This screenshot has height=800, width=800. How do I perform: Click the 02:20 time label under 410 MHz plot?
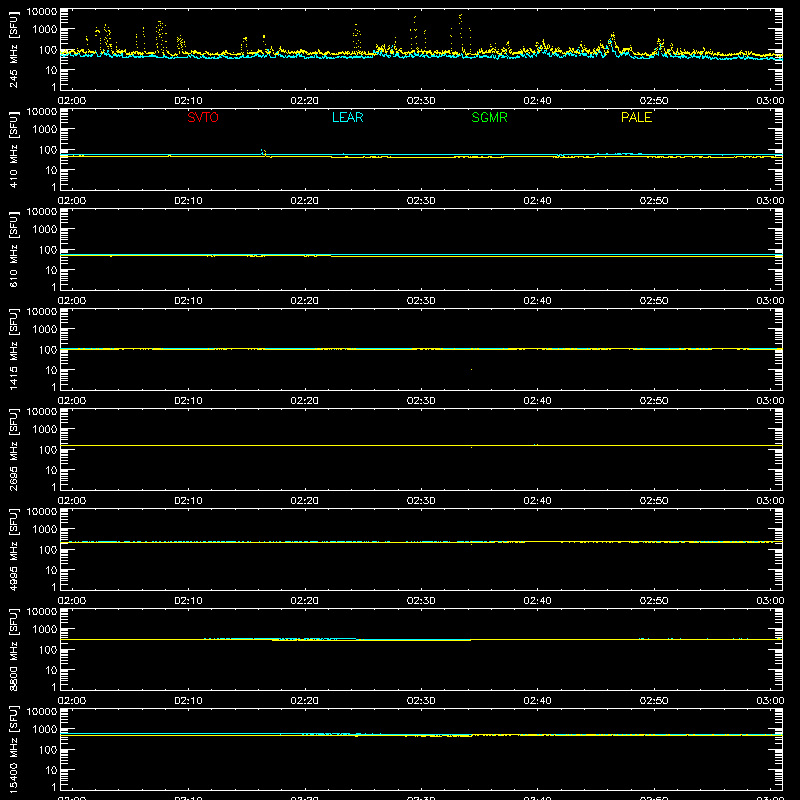[x=305, y=201]
